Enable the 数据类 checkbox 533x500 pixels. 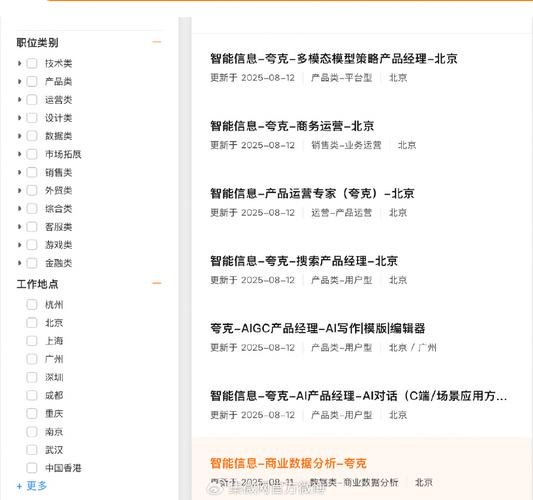(x=32, y=136)
